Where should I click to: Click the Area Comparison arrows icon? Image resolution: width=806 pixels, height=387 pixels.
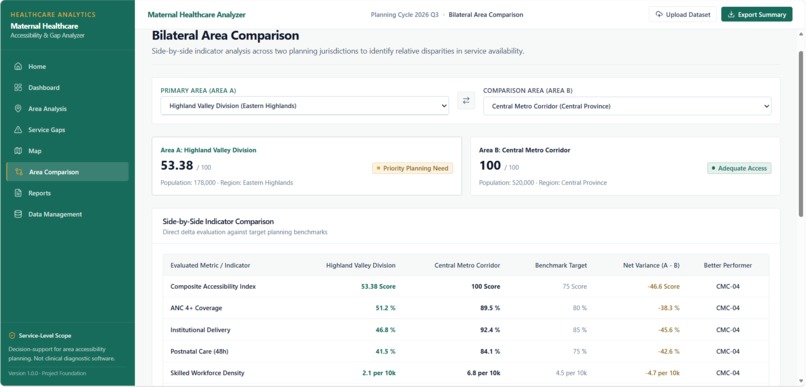pyautogui.click(x=19, y=172)
